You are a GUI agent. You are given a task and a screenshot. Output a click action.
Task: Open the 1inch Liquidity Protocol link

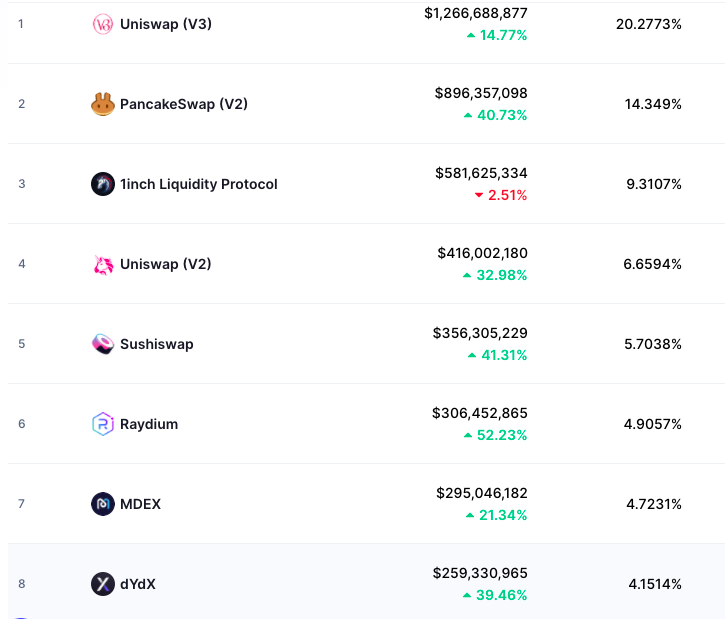pyautogui.click(x=199, y=184)
